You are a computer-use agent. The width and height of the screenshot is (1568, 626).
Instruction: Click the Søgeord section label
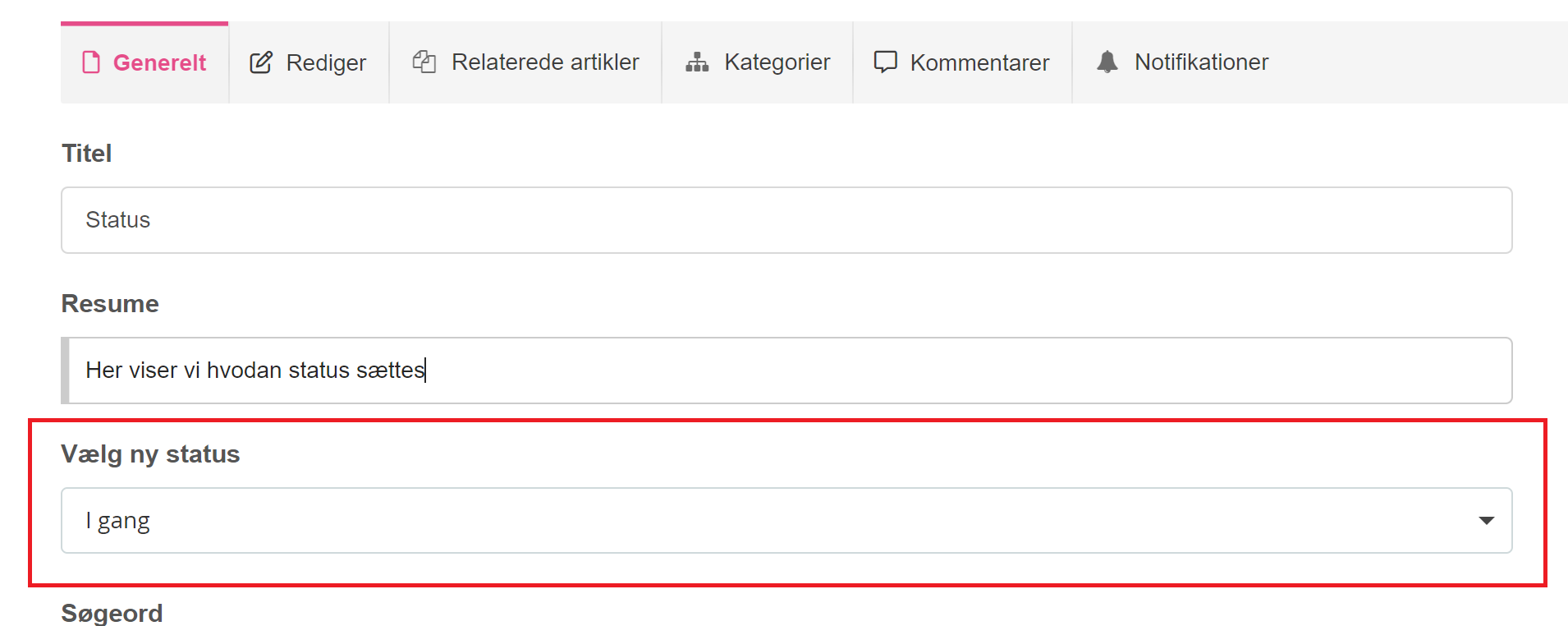(x=112, y=613)
